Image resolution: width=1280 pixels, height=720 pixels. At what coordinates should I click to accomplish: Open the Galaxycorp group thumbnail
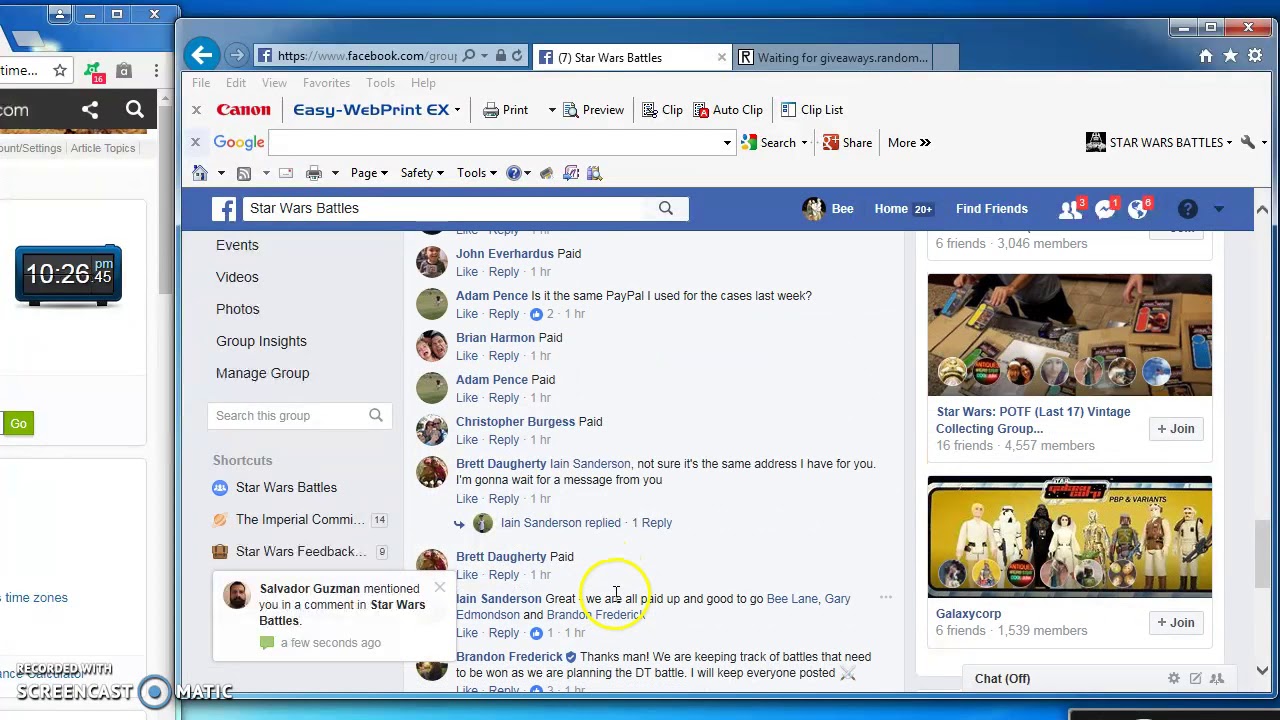coord(1069,537)
